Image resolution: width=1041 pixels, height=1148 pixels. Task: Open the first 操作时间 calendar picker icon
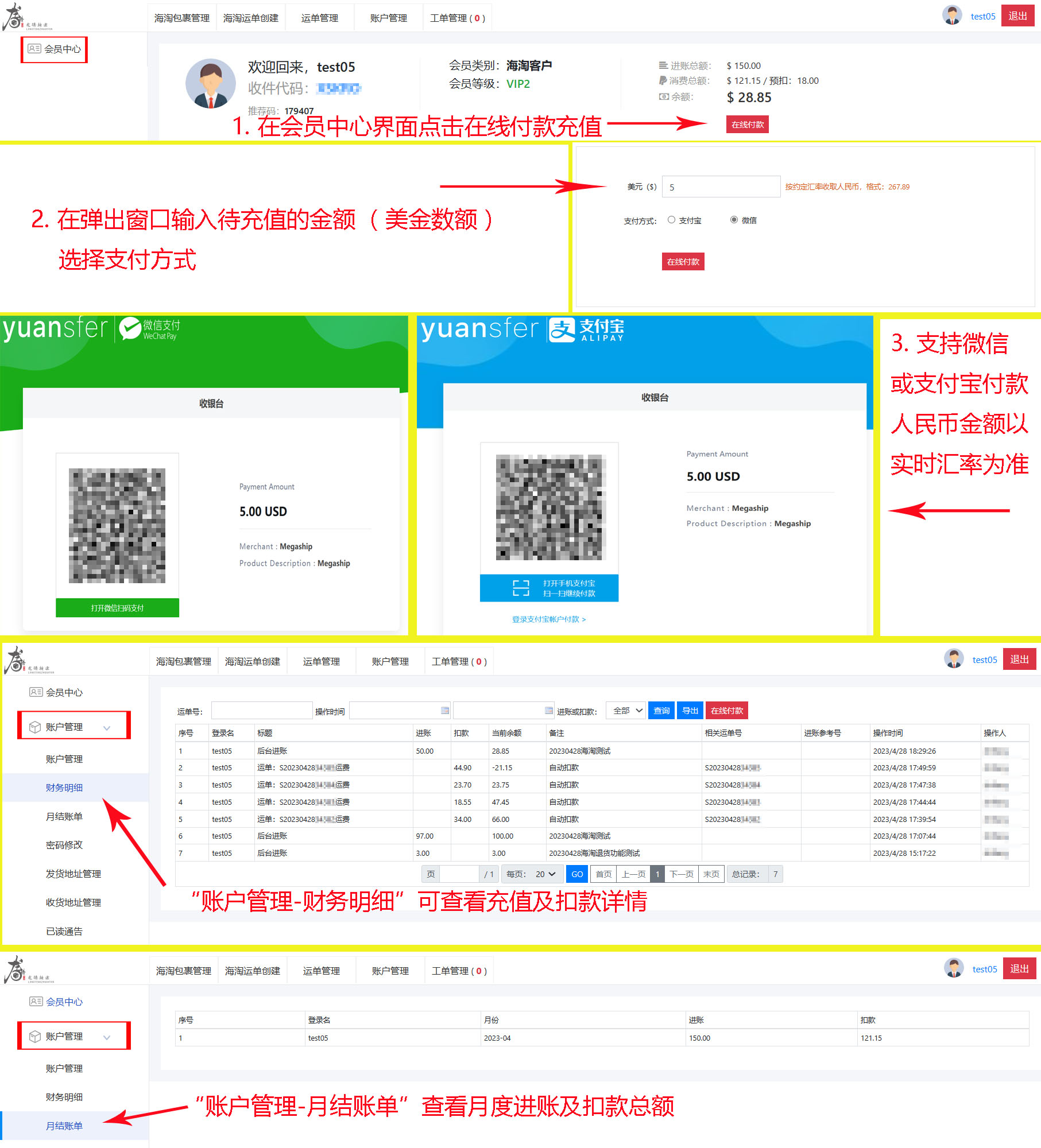pyautogui.click(x=445, y=711)
